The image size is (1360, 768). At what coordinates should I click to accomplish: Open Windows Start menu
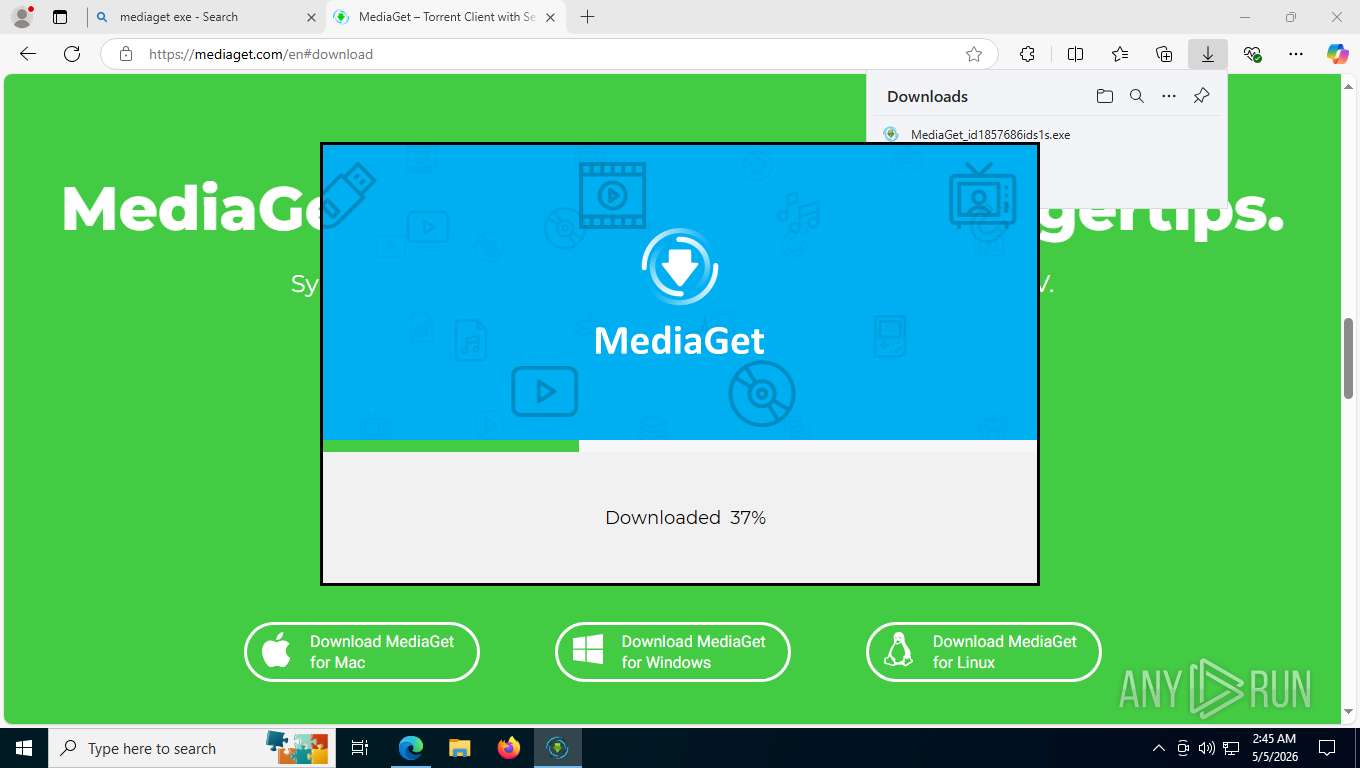(24, 748)
